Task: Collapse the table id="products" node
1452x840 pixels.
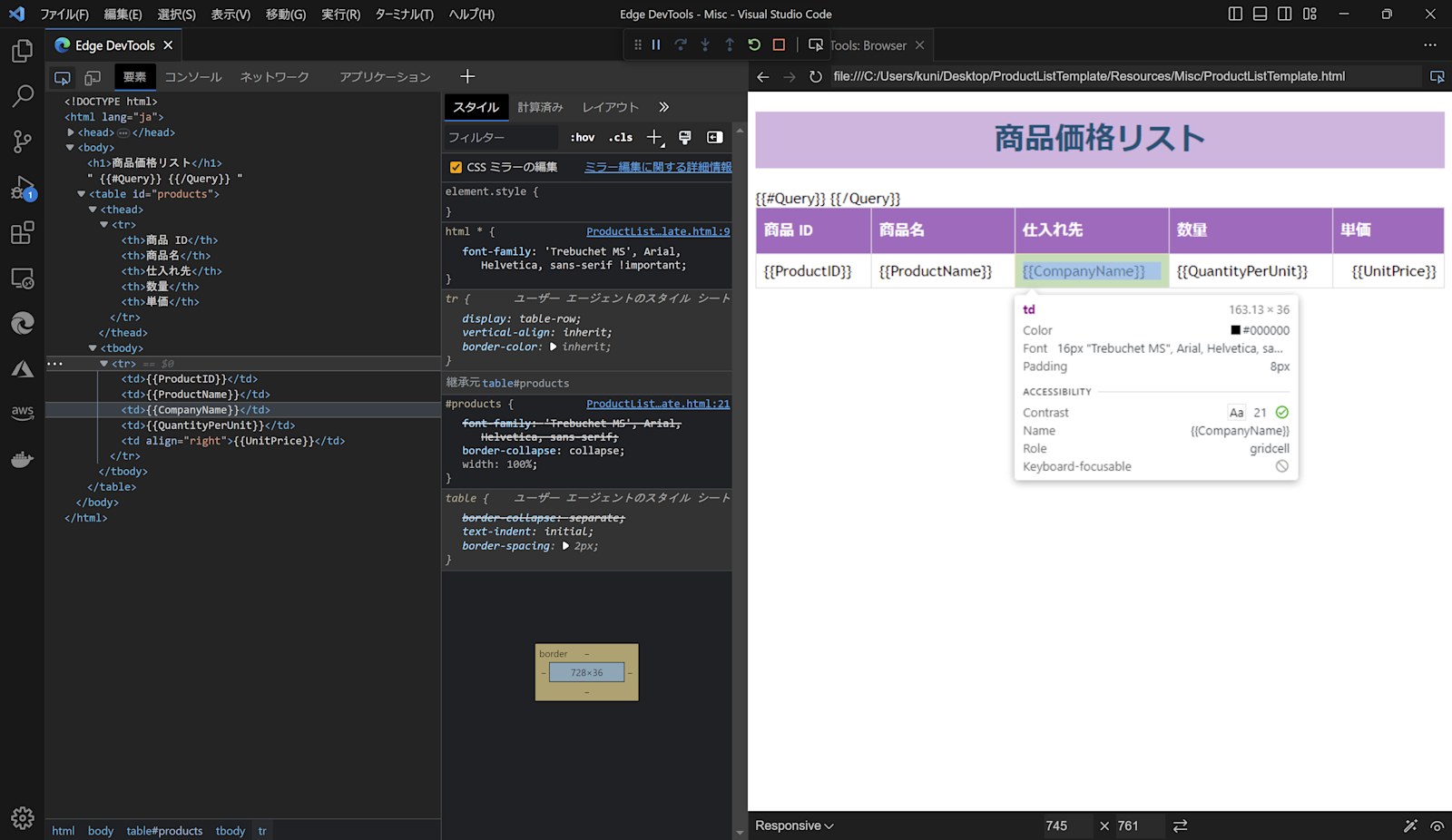Action: coord(82,194)
